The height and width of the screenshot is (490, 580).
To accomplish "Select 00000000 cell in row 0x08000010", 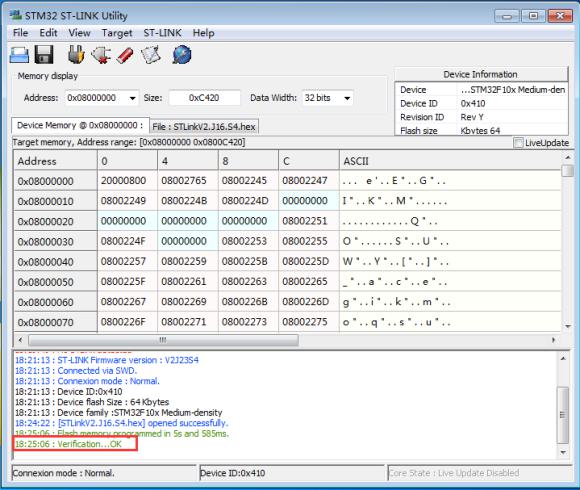I will click(309, 201).
